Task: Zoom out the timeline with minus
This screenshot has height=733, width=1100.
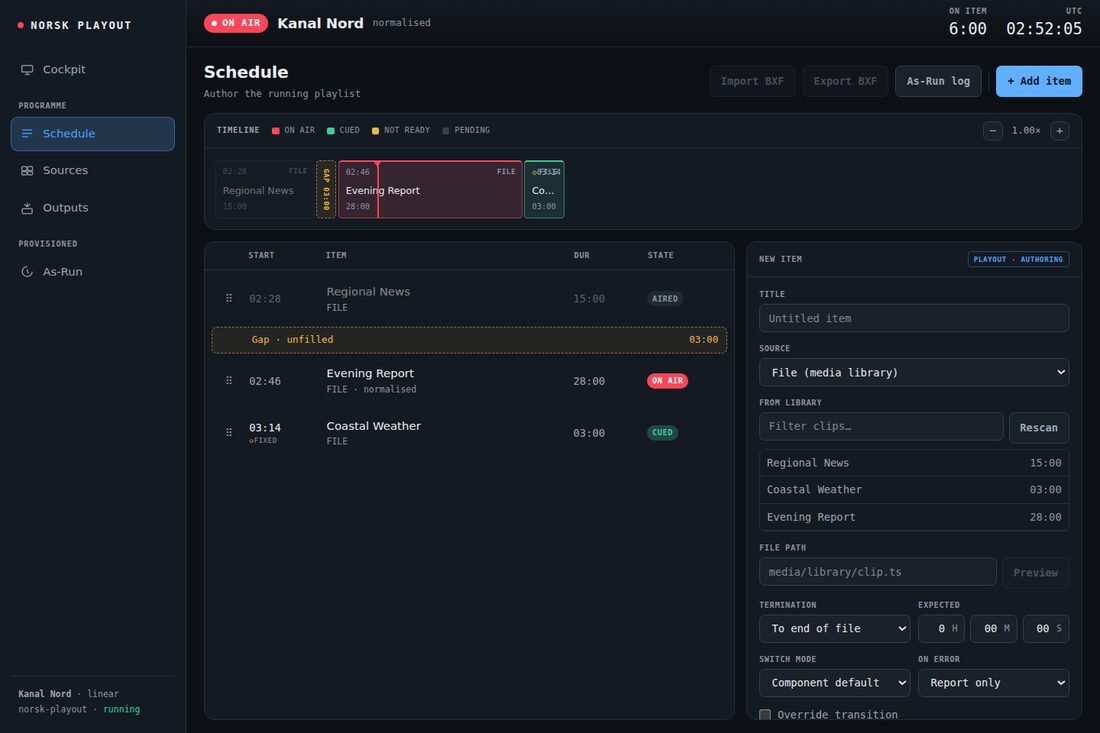Action: click(993, 130)
